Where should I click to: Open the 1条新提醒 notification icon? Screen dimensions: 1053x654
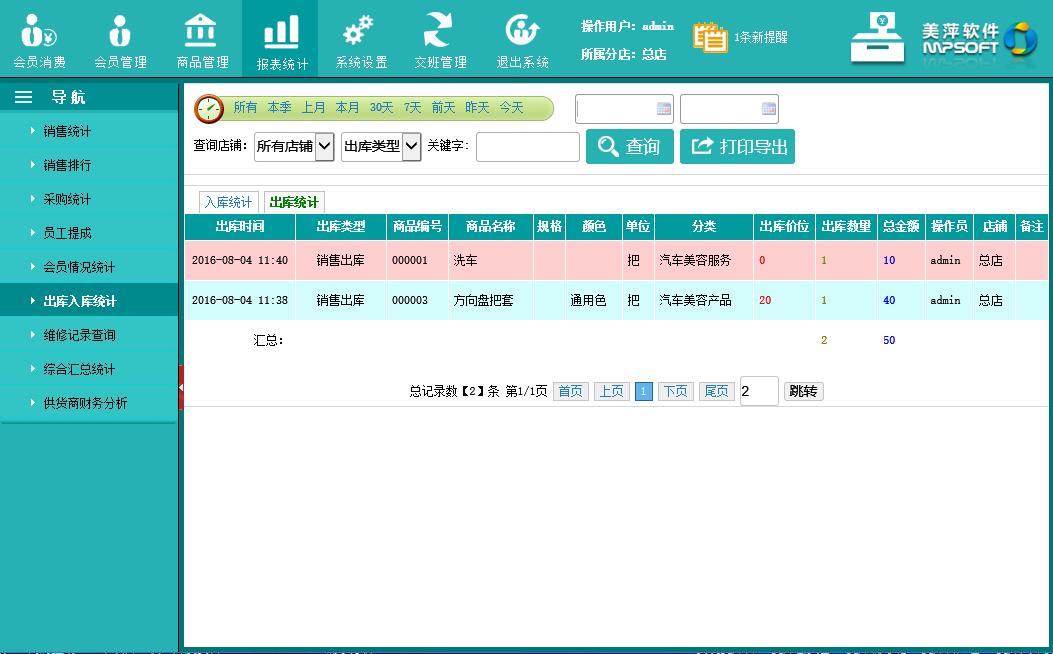click(711, 37)
